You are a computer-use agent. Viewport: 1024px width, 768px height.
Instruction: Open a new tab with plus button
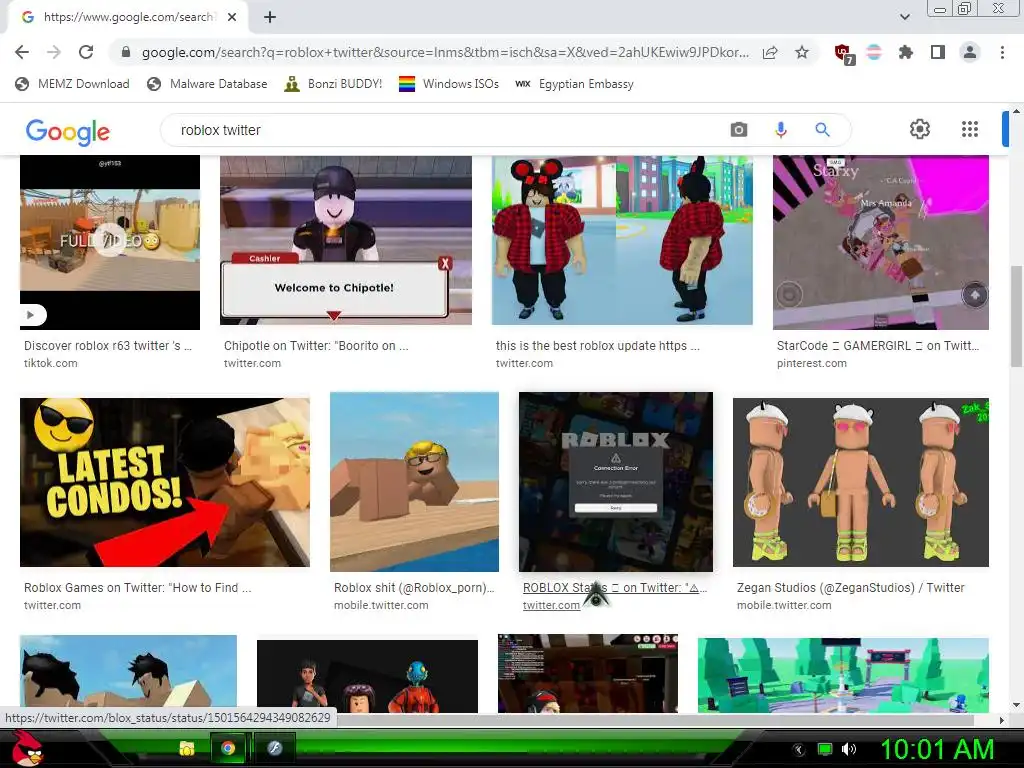tap(270, 17)
